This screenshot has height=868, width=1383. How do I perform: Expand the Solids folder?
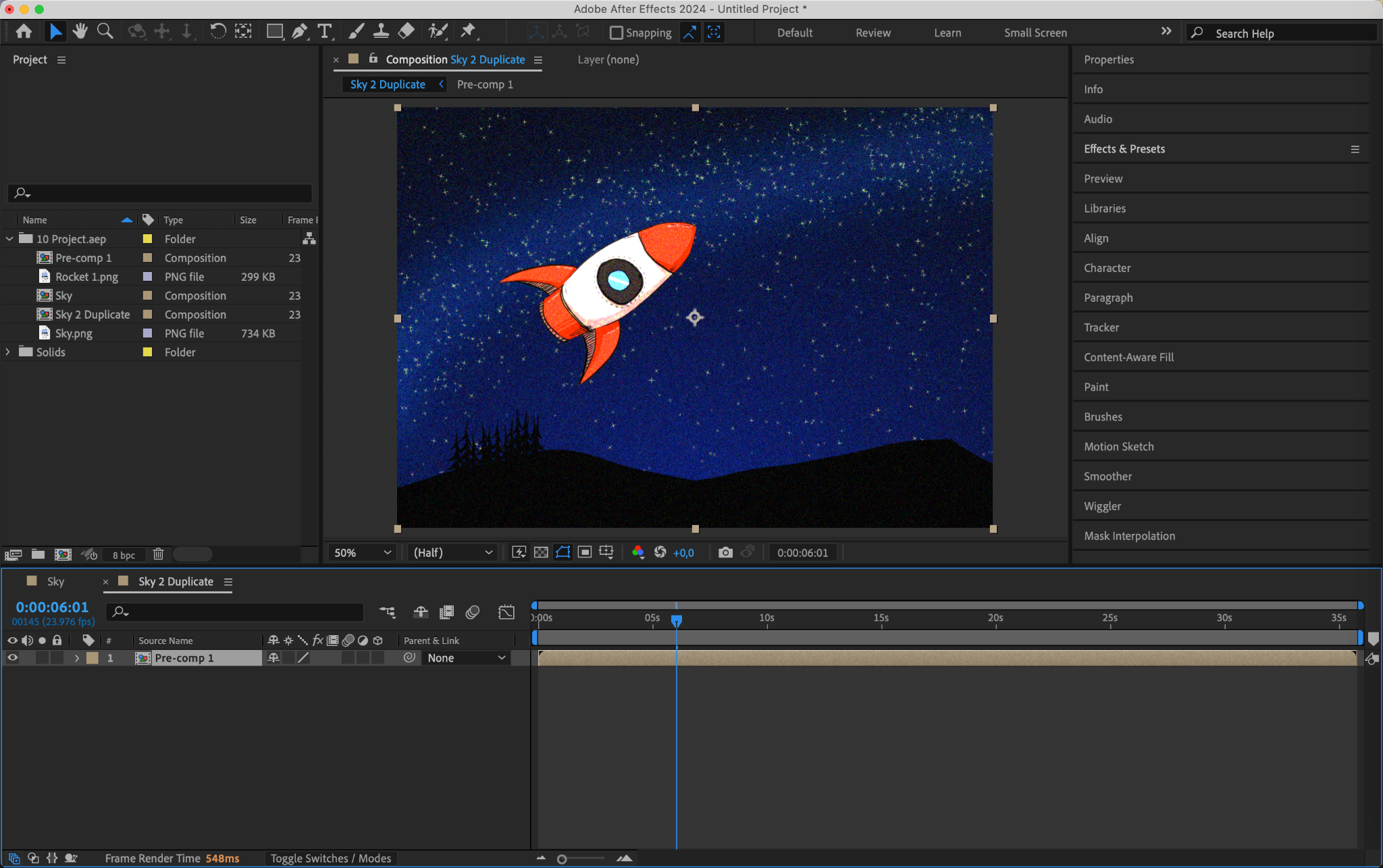coord(8,352)
